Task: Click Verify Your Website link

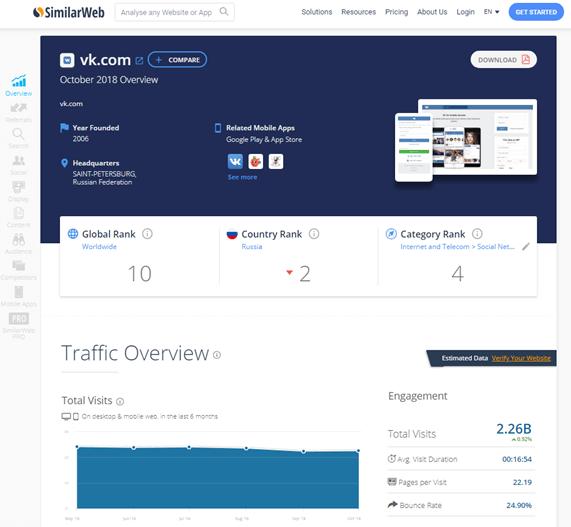Action: point(521,358)
